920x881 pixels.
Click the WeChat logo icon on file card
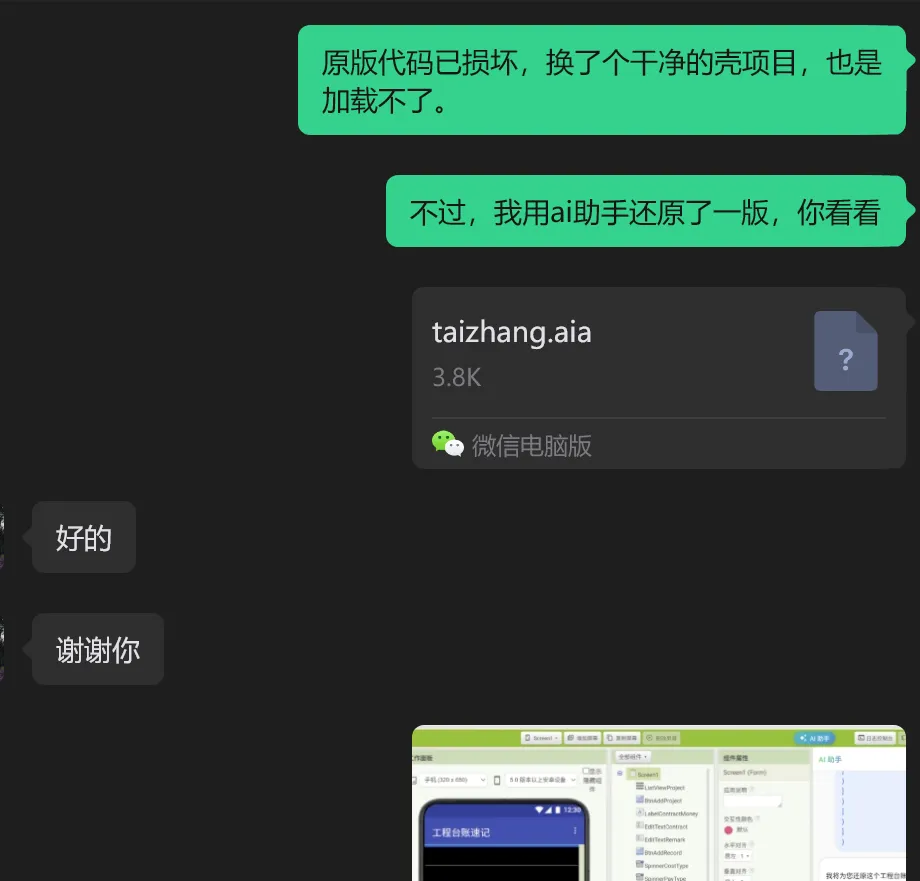[x=448, y=444]
